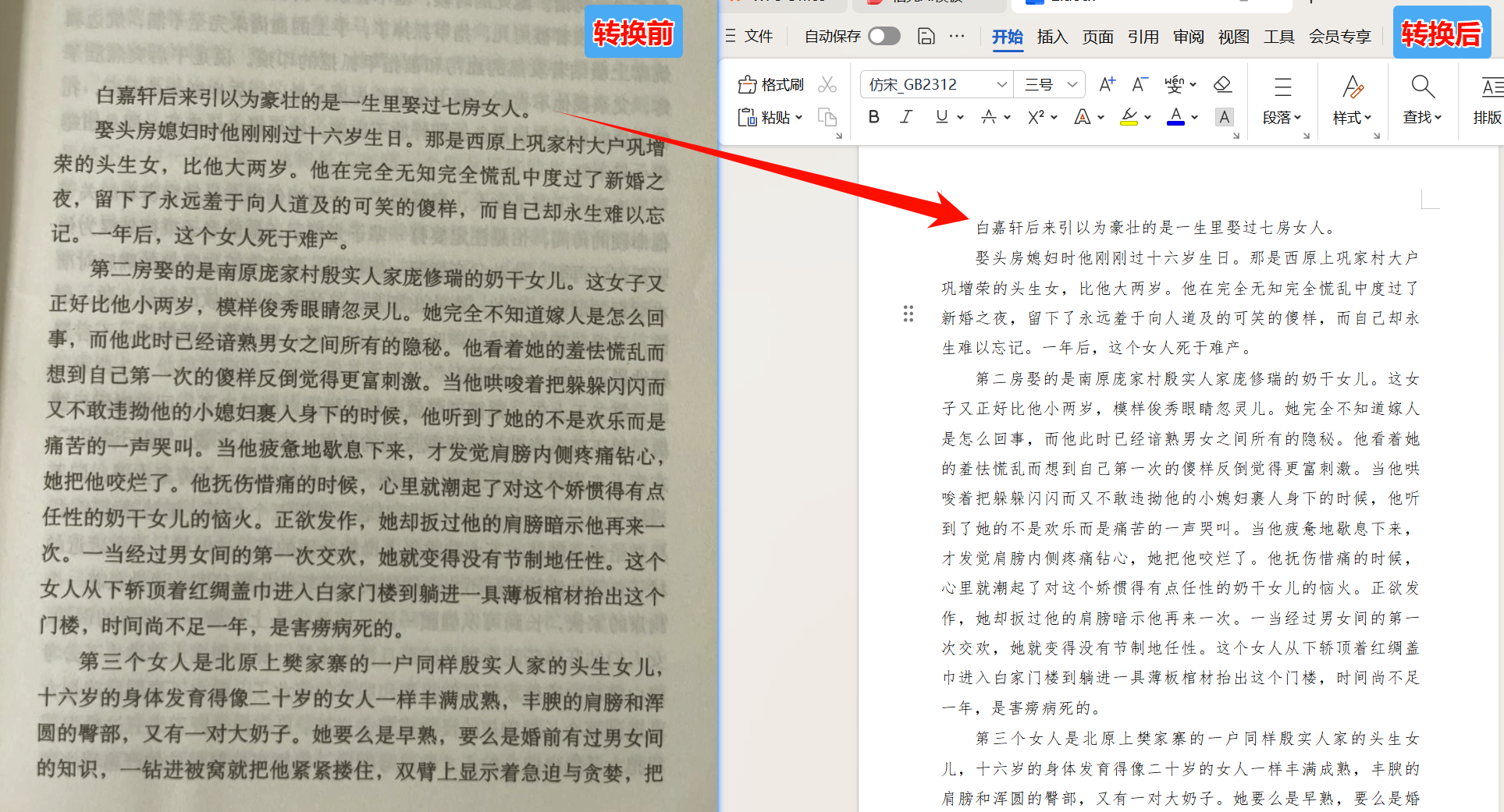Expand the 粘贴 paste options dropdown
The image size is (1504, 812).
click(x=798, y=117)
